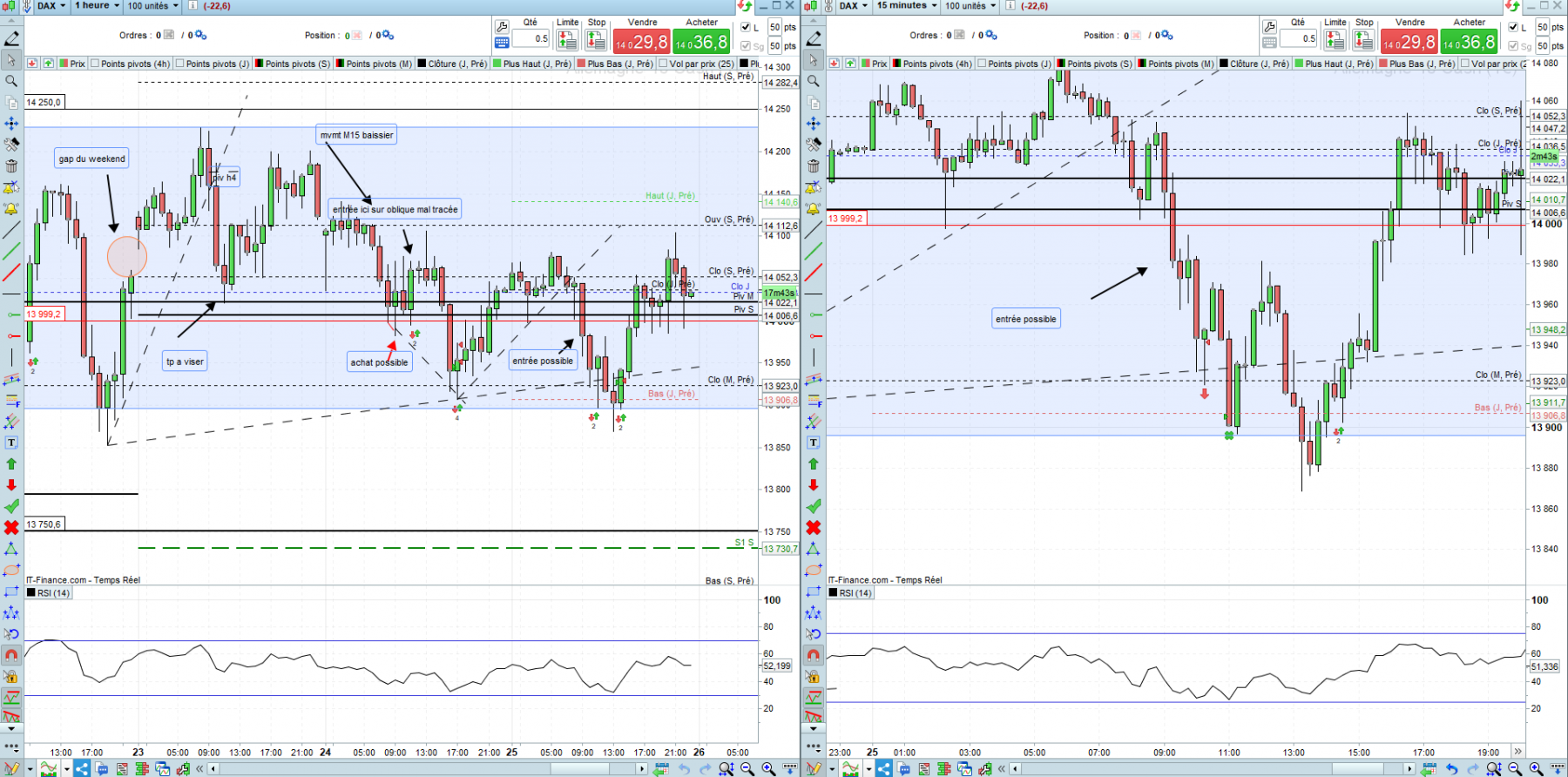Image resolution: width=1568 pixels, height=777 pixels.
Task: Uncheck the L limit checkbox in left panel
Action: tap(745, 27)
